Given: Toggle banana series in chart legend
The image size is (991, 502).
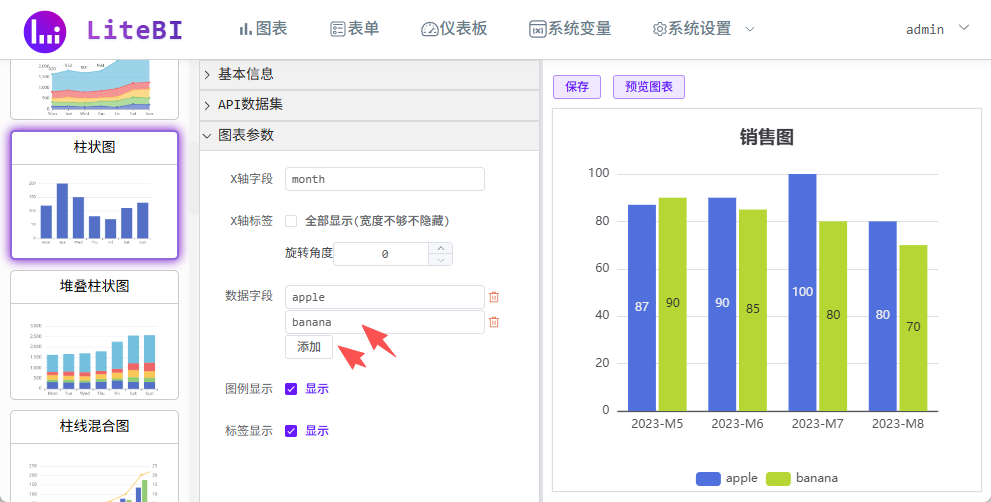Looking at the screenshot, I should point(802,479).
